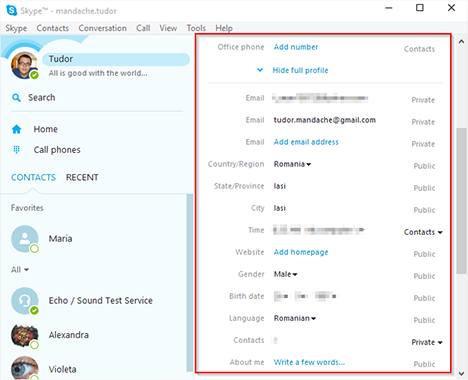468x380 pixels.
Task: Select Maria in Favorites
Action: (60, 239)
